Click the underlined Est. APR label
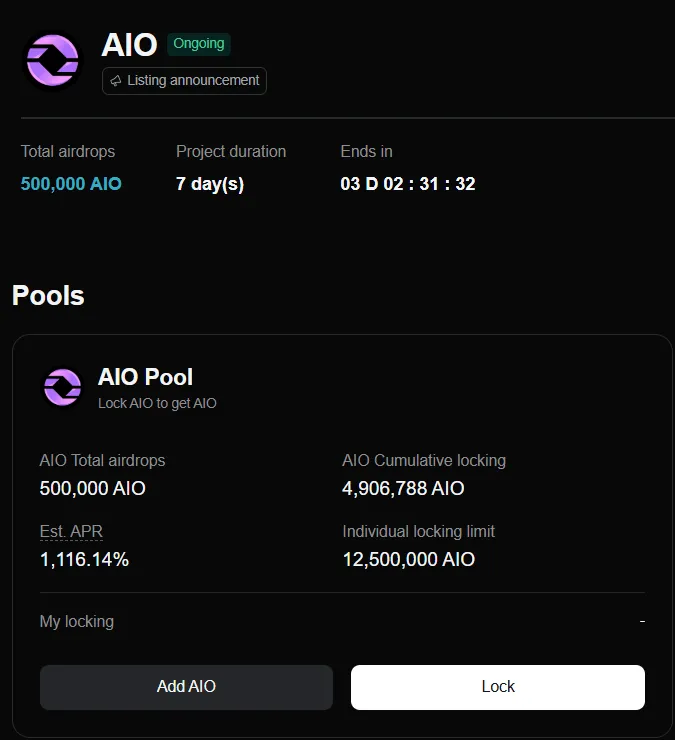Screen dimensions: 675x740 71,531
